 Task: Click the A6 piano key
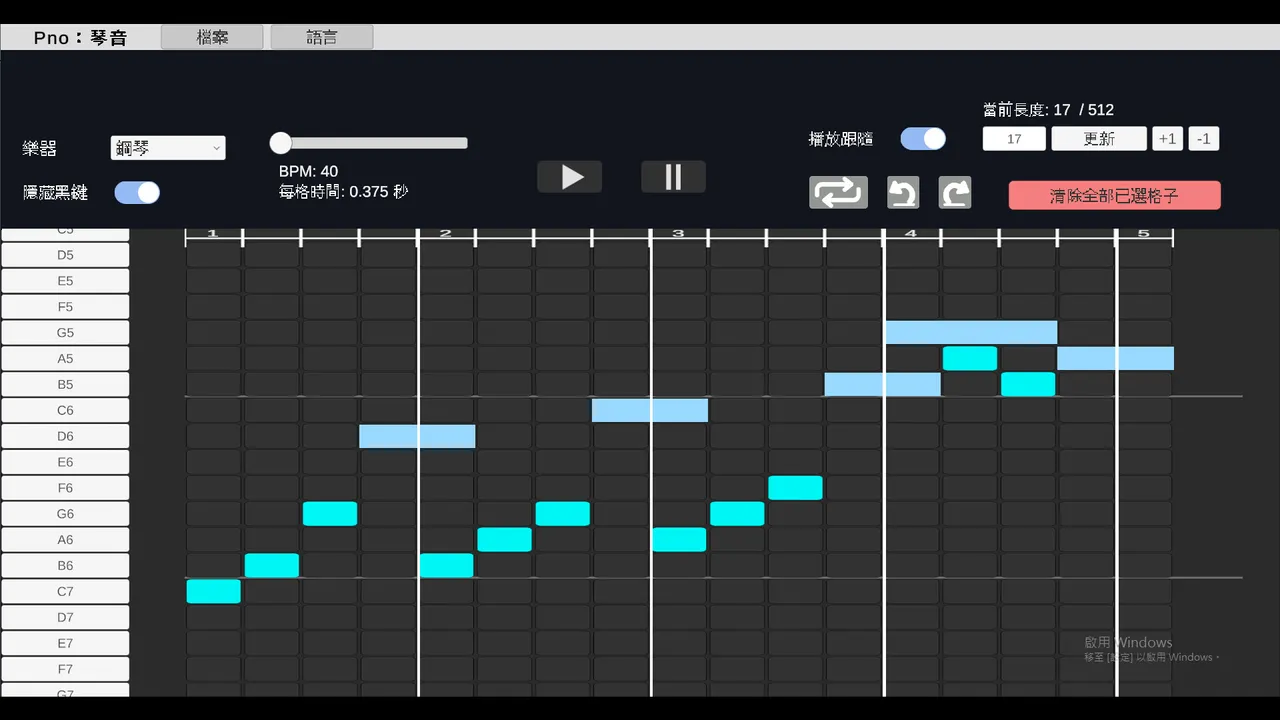[65, 540]
